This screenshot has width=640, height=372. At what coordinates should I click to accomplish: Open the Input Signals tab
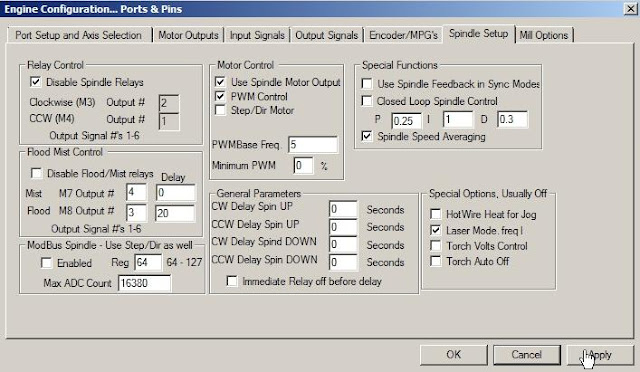[x=257, y=35]
